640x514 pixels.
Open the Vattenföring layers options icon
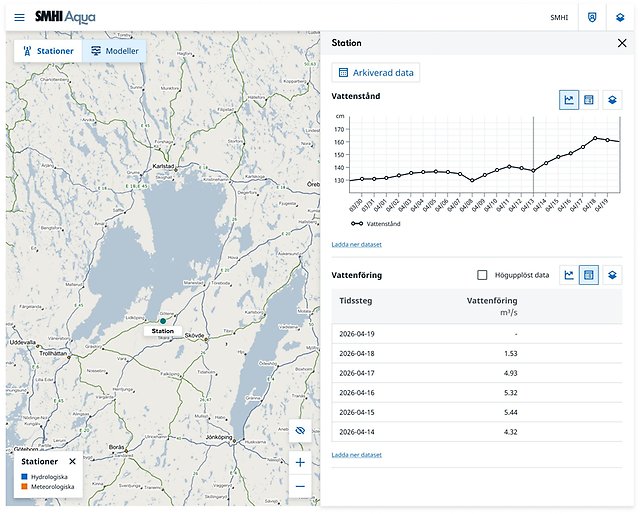tap(612, 275)
